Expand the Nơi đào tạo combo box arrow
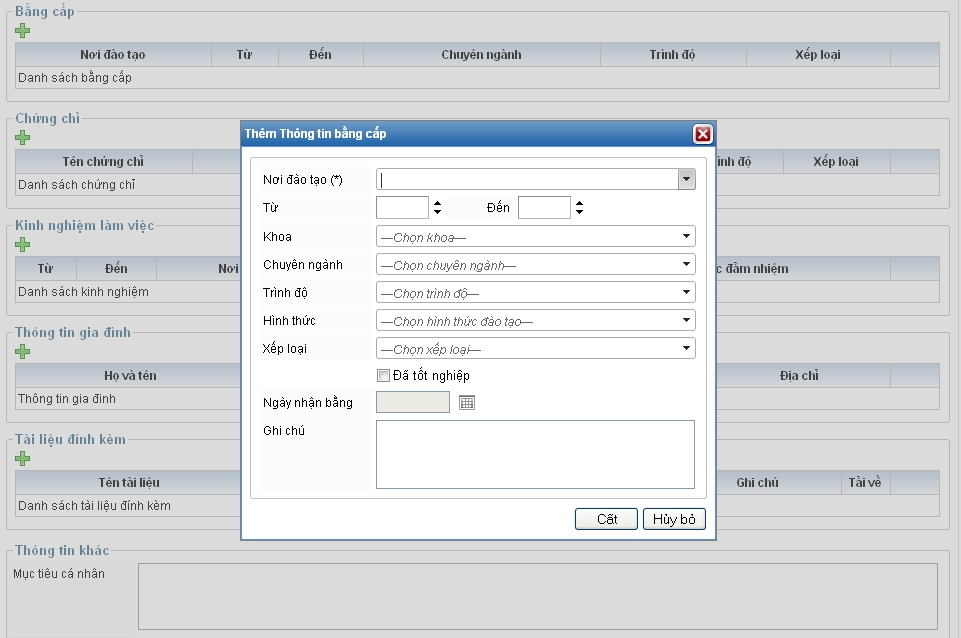This screenshot has height=638, width=961. (686, 179)
